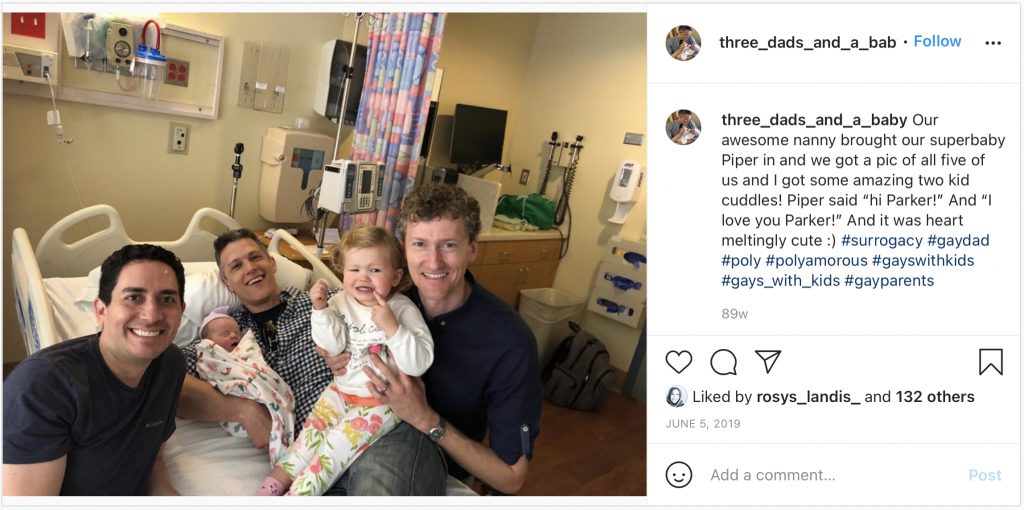Open the three-dot more options menu

click(993, 43)
